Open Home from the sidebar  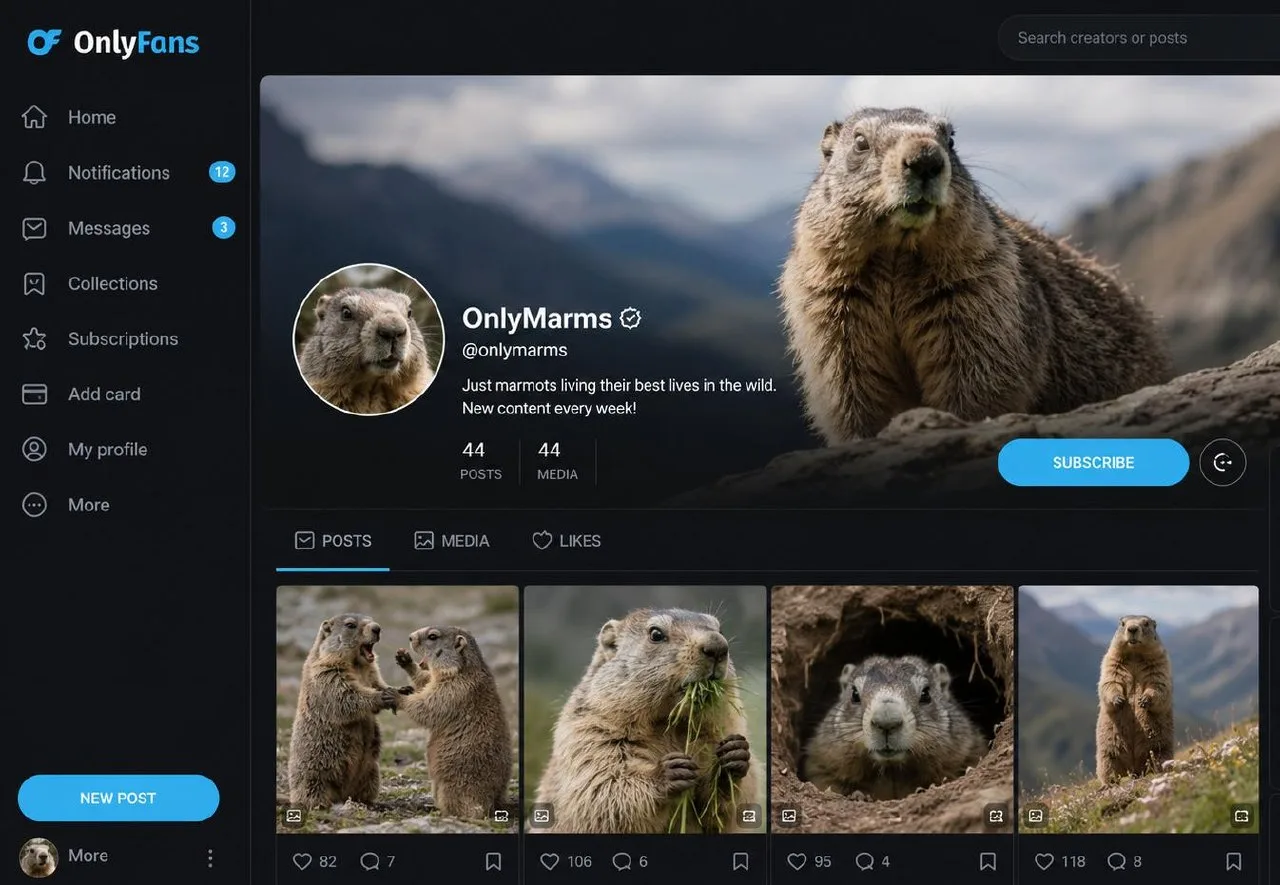[92, 117]
